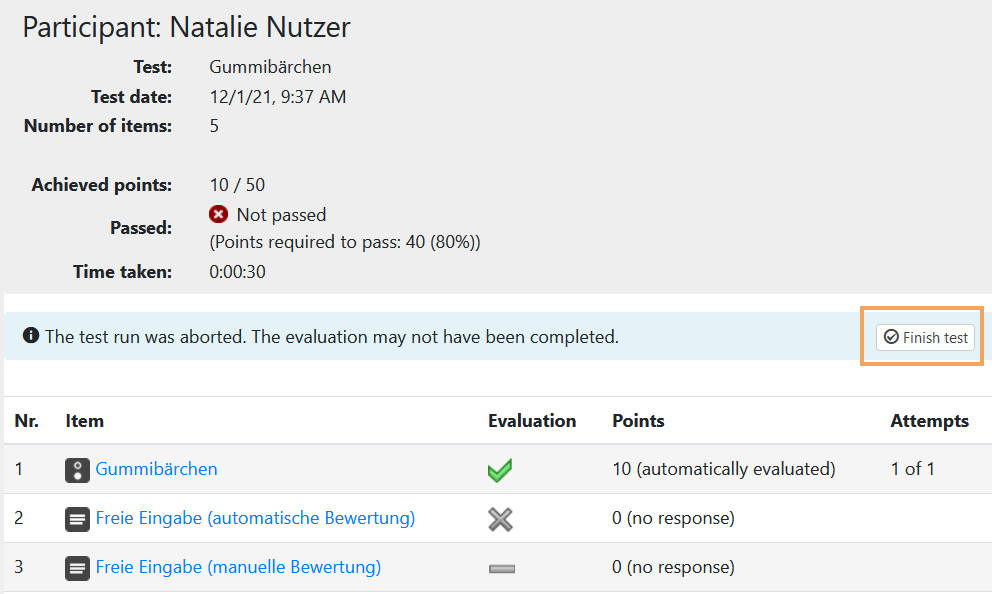Click the Nr. column header
This screenshot has width=992, height=594.
tap(27, 421)
